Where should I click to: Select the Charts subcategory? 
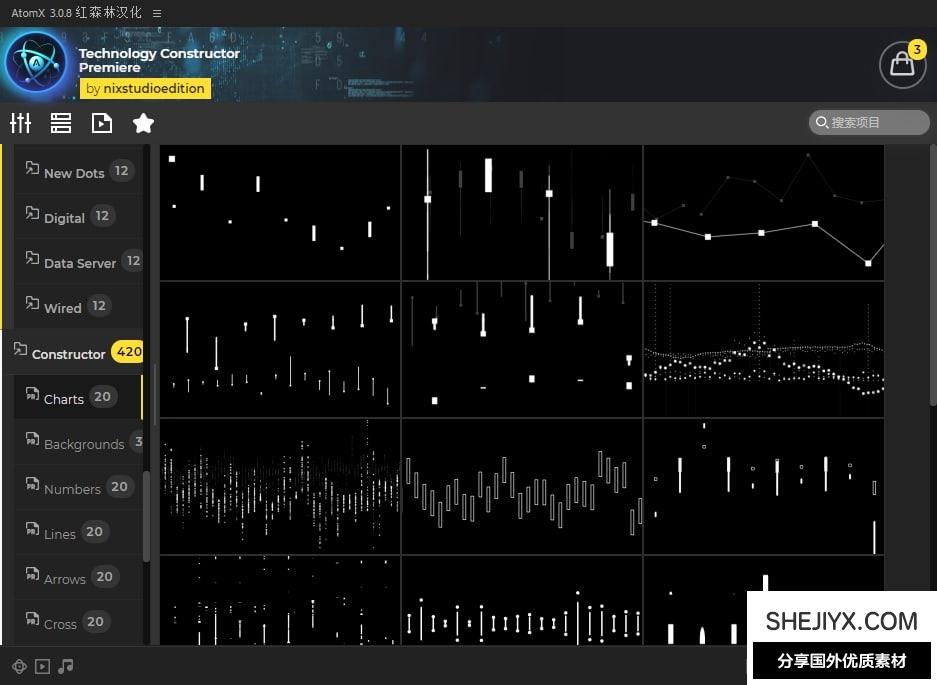pos(64,398)
